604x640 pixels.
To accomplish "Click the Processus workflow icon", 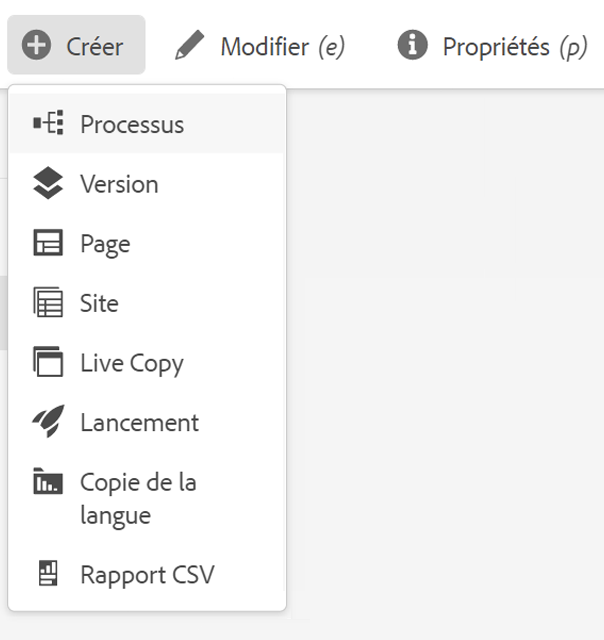I will click(x=47, y=124).
